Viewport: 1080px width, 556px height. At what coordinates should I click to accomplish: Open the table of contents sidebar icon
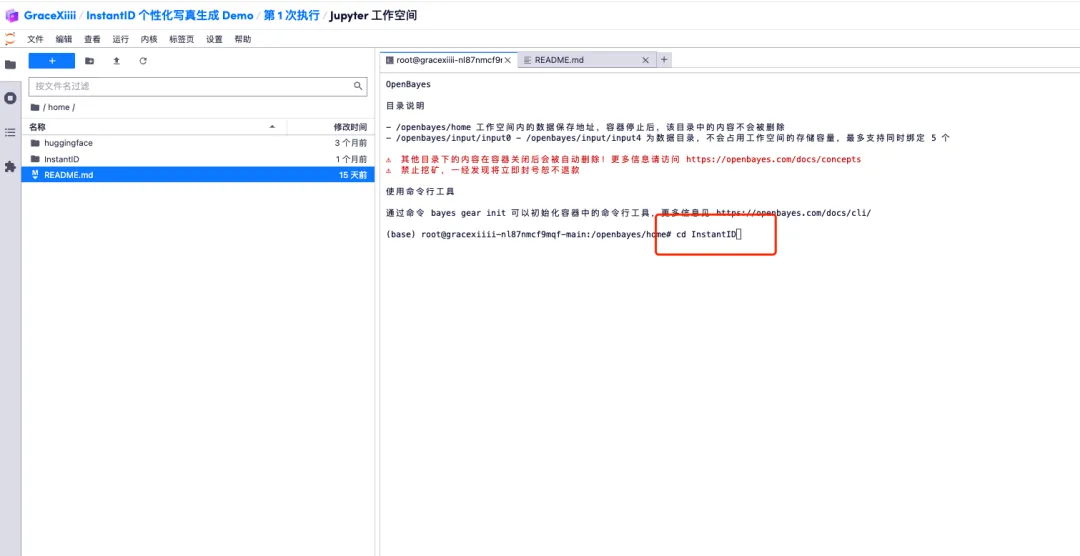(x=10, y=132)
